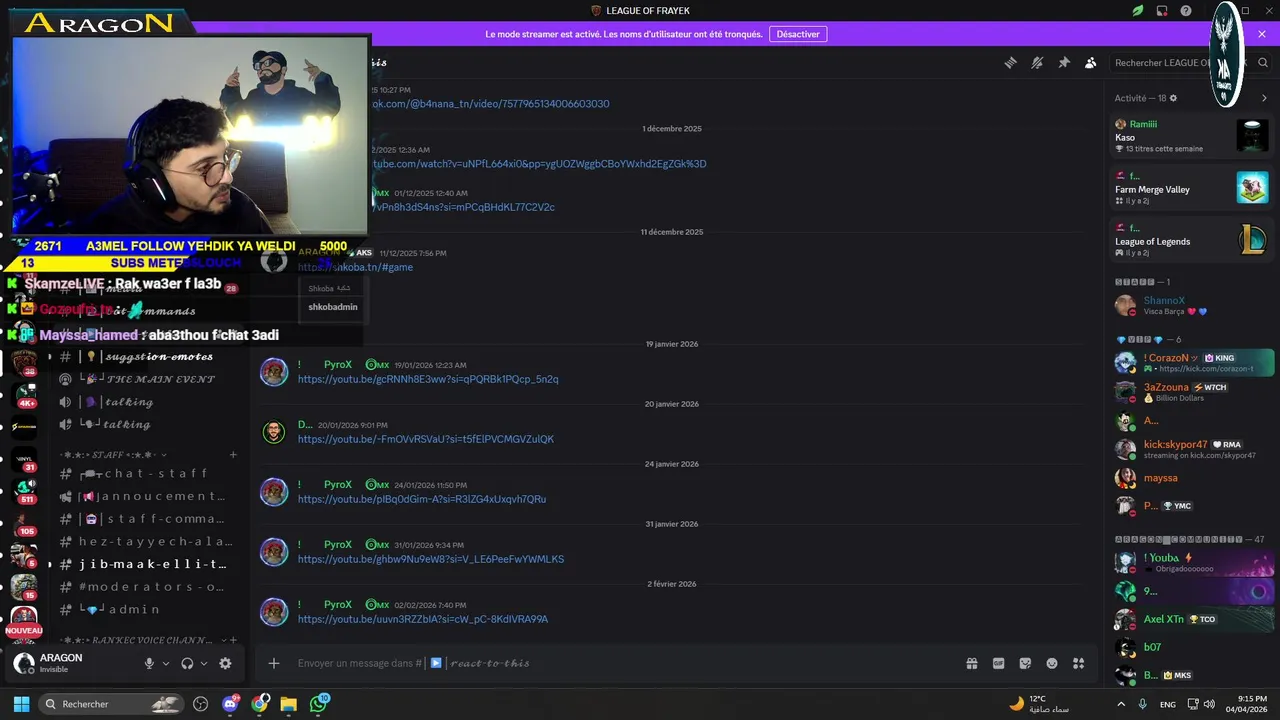The image size is (1280, 720).
Task: Open pinned messages pin icon
Action: pos(1064,62)
